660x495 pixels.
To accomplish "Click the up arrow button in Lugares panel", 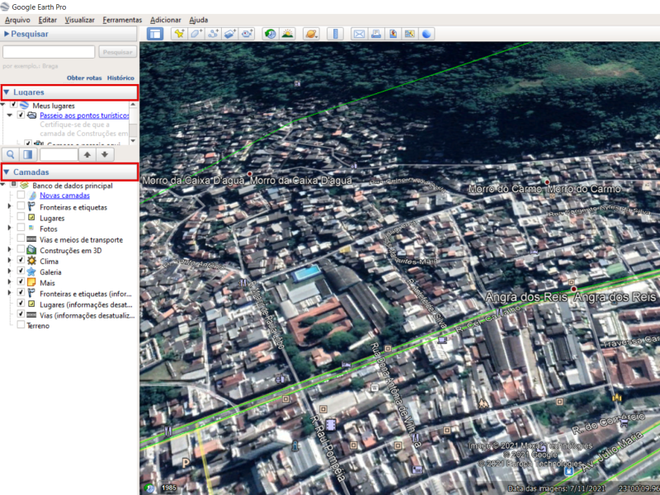I will coord(87,154).
